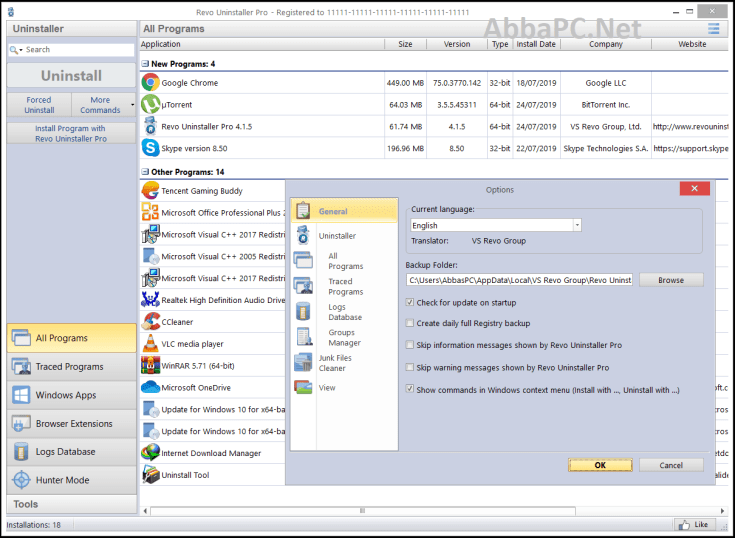Enable Create daily full Registry backup

410,323
